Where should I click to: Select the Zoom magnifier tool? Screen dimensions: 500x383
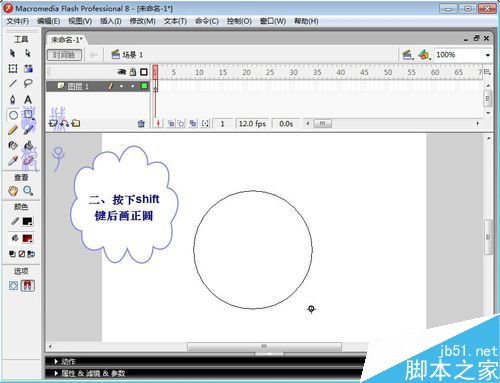28,191
